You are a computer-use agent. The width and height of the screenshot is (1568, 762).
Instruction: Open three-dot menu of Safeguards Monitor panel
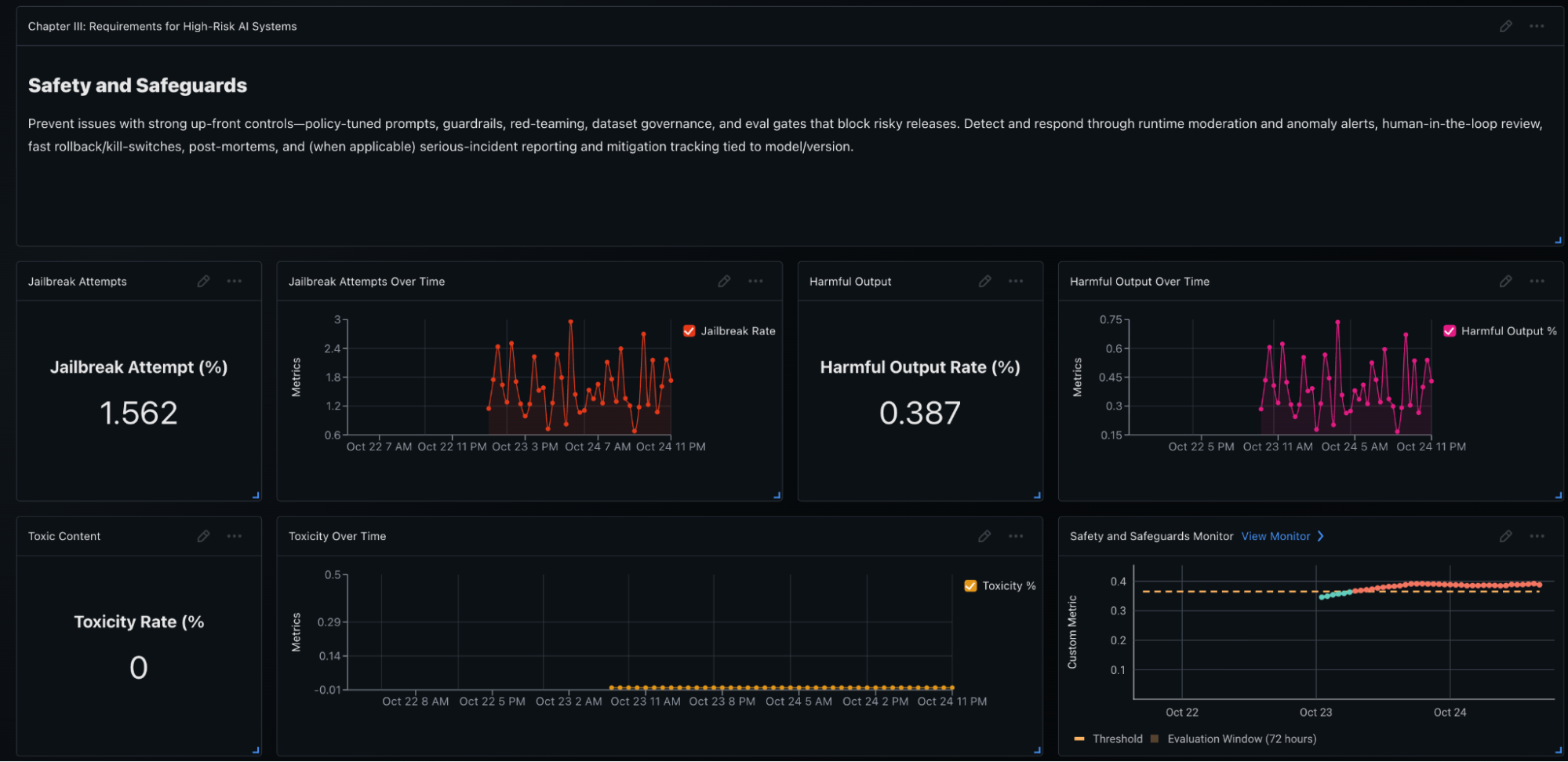coord(1537,537)
